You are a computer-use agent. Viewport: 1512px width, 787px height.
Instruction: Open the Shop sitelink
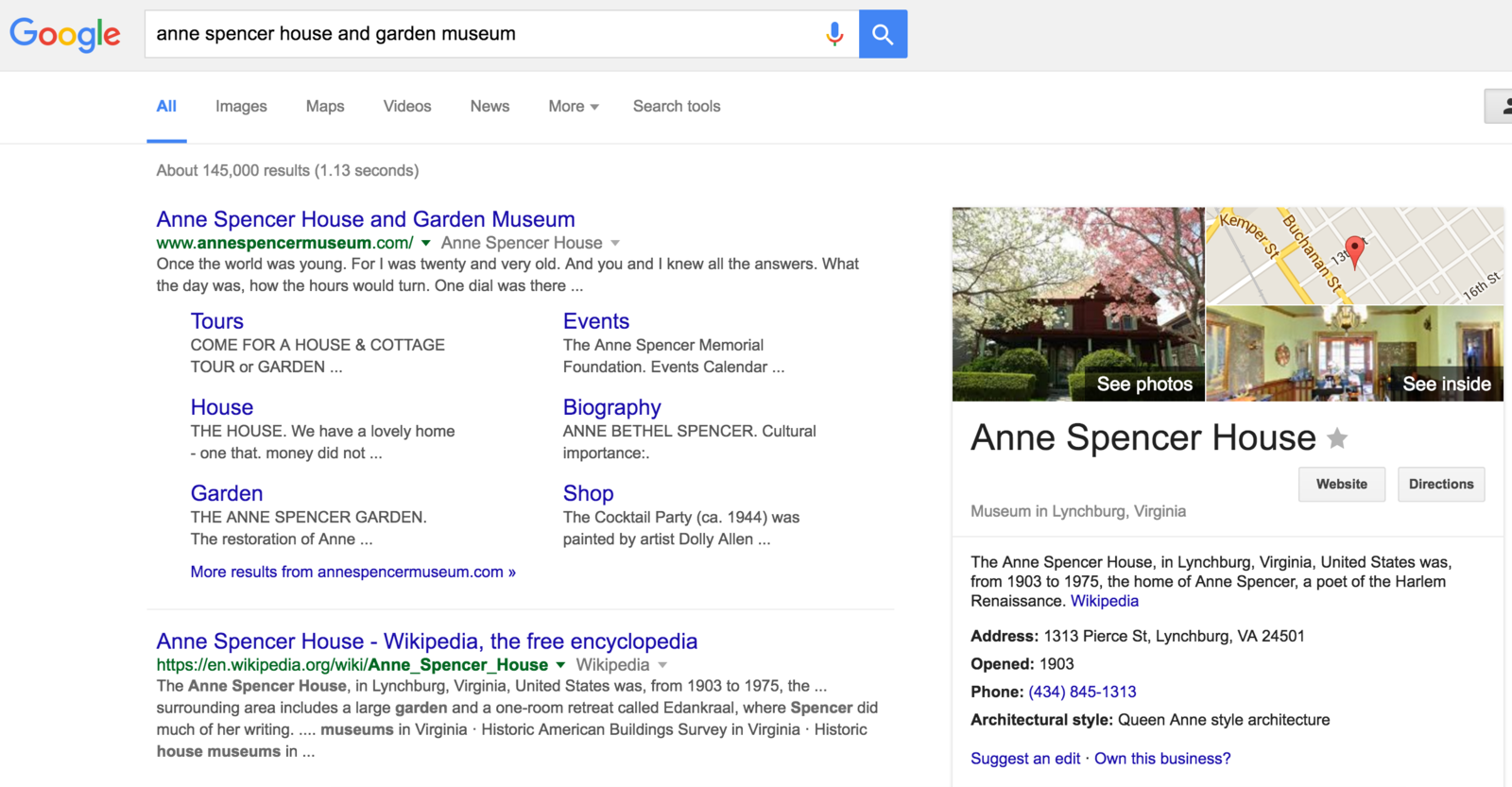589,493
